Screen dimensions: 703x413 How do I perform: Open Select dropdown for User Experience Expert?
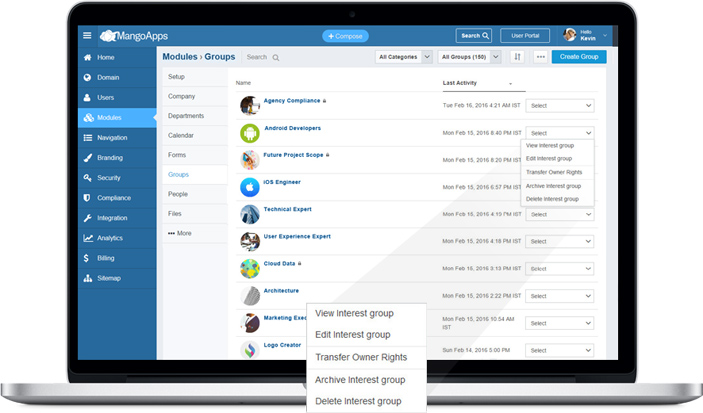point(560,241)
